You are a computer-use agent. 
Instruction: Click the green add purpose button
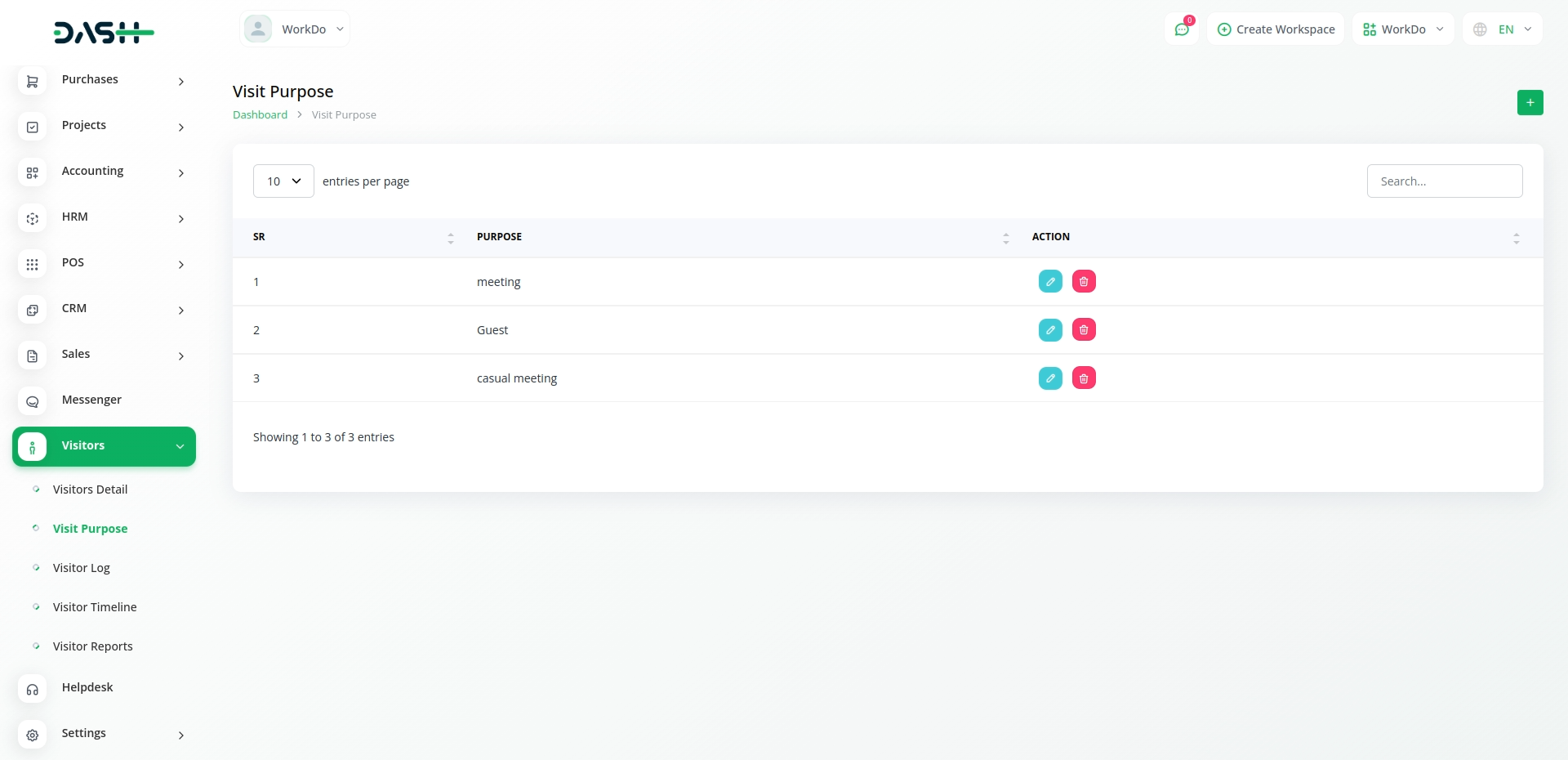(x=1530, y=102)
